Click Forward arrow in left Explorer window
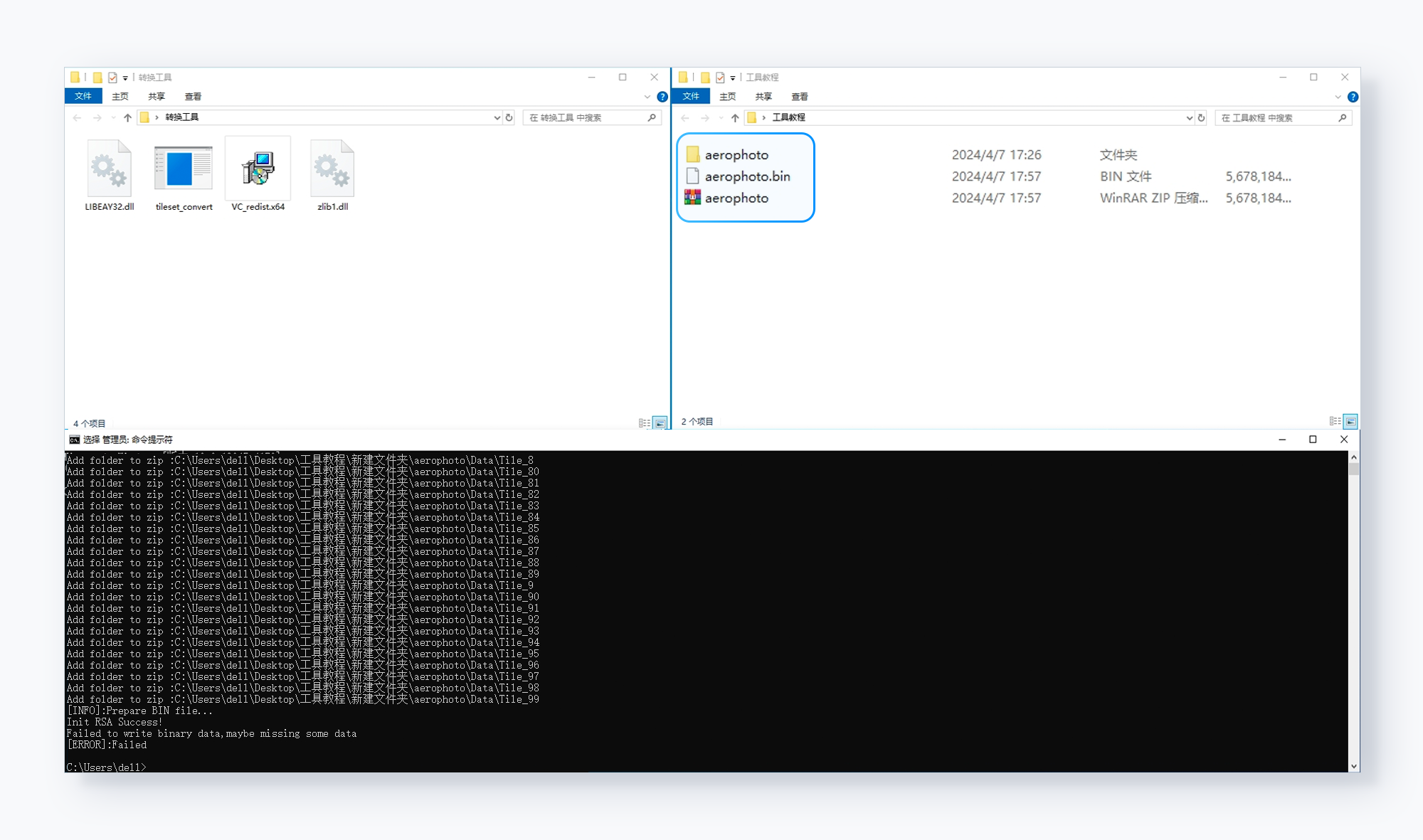This screenshot has height=840, width=1423. pos(97,117)
